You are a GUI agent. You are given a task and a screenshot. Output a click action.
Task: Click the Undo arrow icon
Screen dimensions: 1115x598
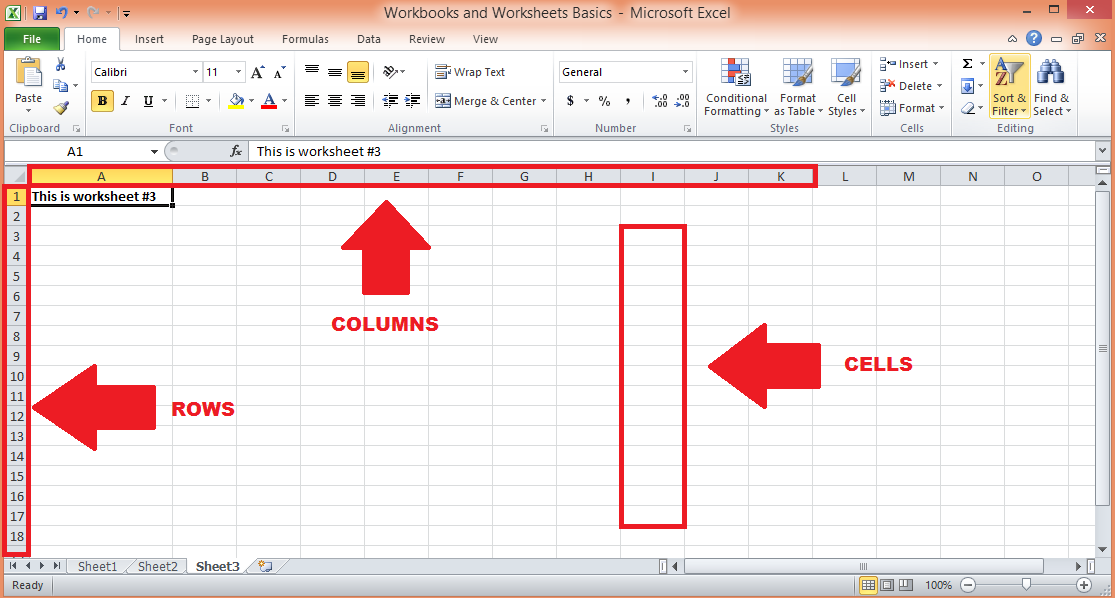pyautogui.click(x=62, y=13)
